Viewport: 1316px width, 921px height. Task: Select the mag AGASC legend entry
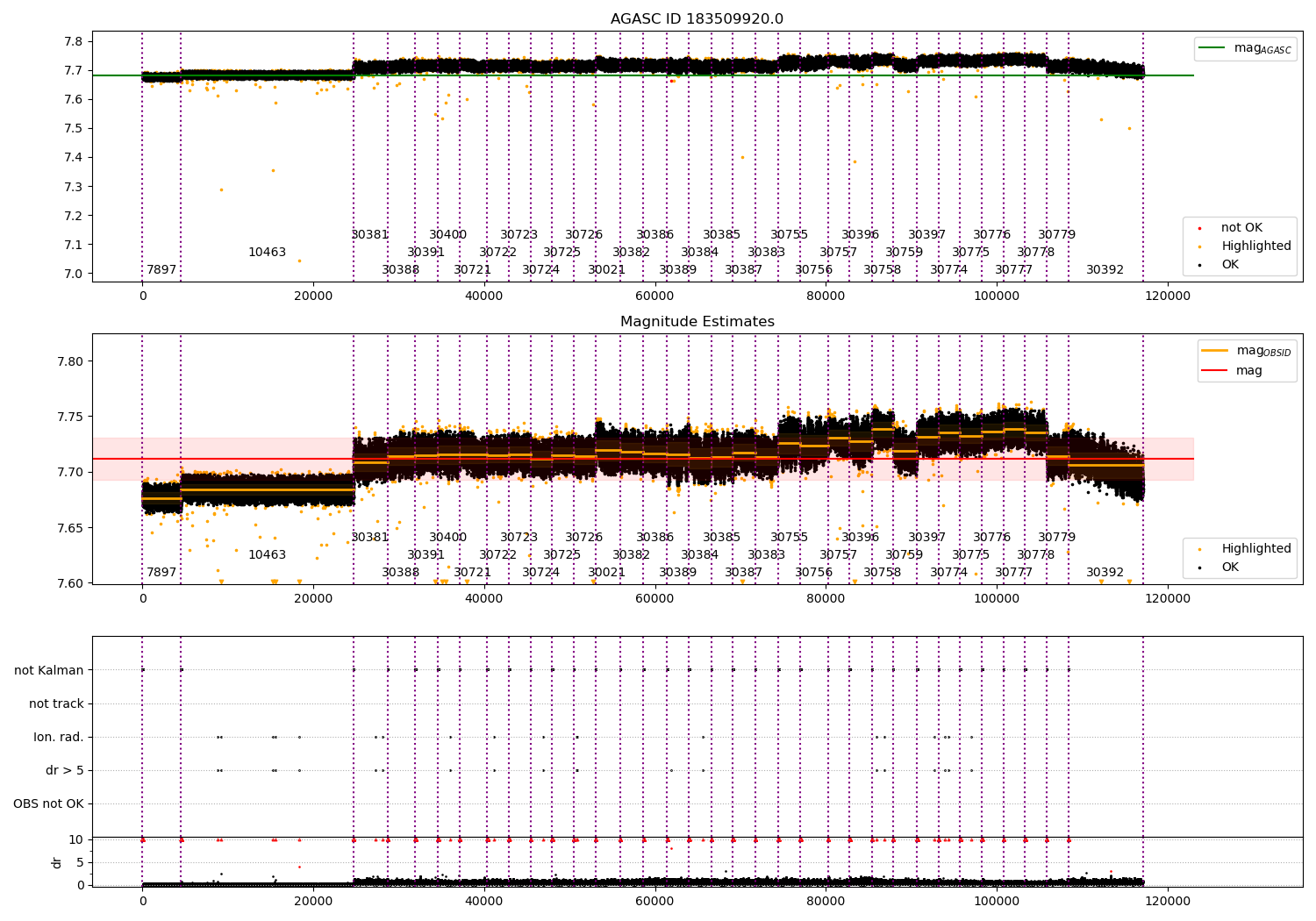pos(1246,48)
